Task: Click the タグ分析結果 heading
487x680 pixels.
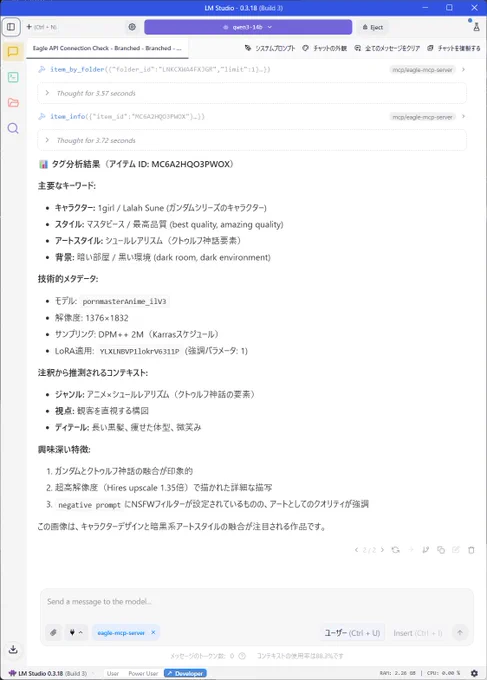Action: [136, 164]
